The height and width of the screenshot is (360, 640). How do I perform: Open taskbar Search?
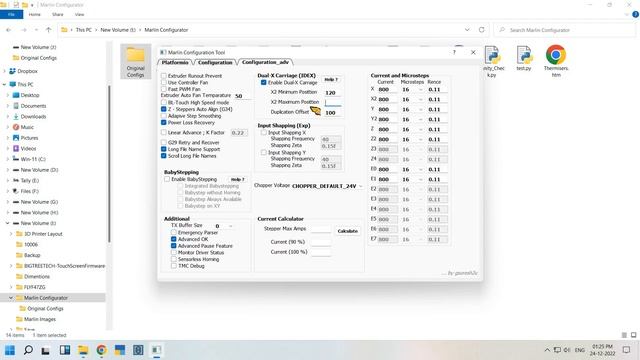(28, 350)
